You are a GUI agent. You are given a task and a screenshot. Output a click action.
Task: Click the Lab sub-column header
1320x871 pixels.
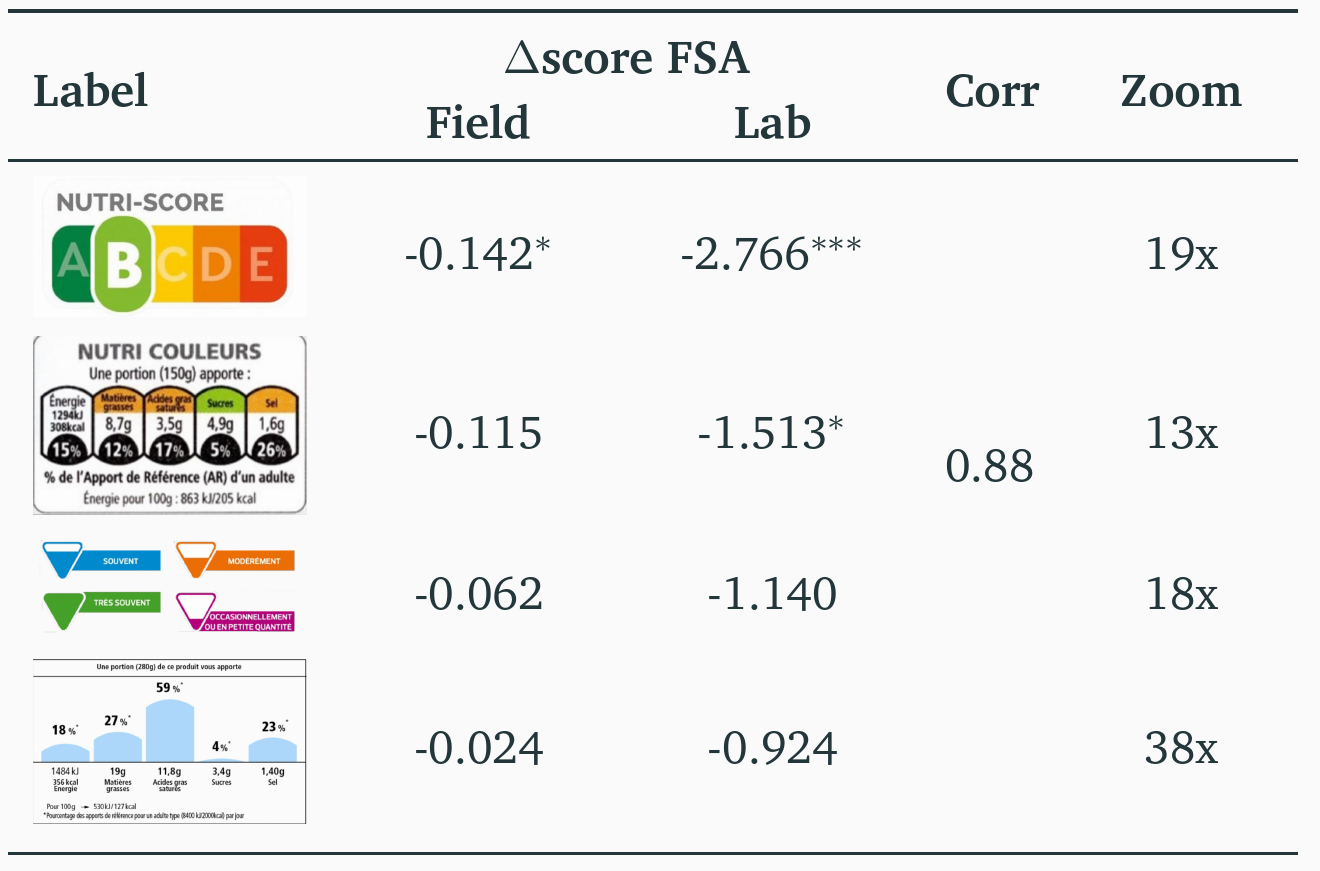[772, 123]
